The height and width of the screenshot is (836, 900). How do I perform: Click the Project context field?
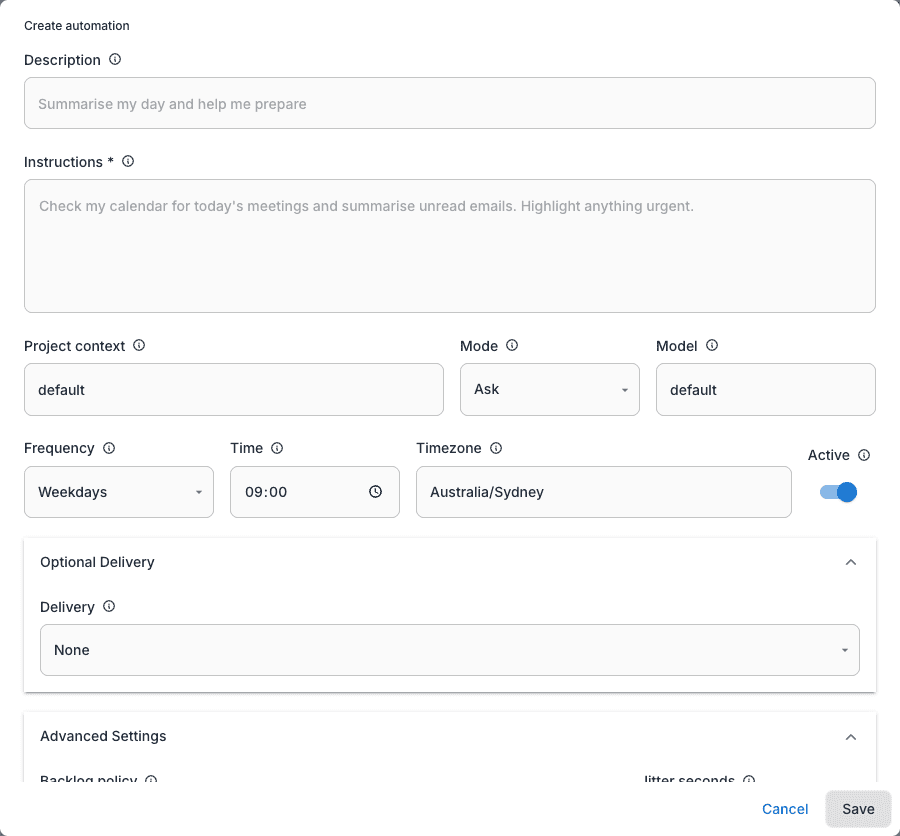(234, 389)
